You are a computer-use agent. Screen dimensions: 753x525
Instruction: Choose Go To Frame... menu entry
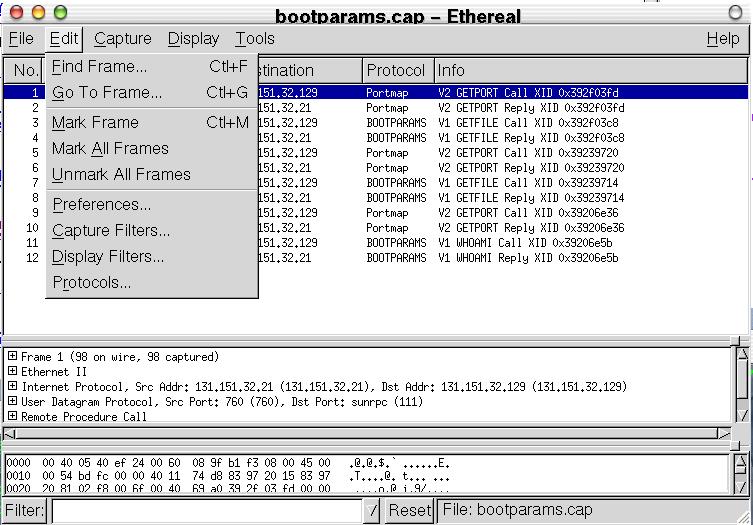pos(152,92)
